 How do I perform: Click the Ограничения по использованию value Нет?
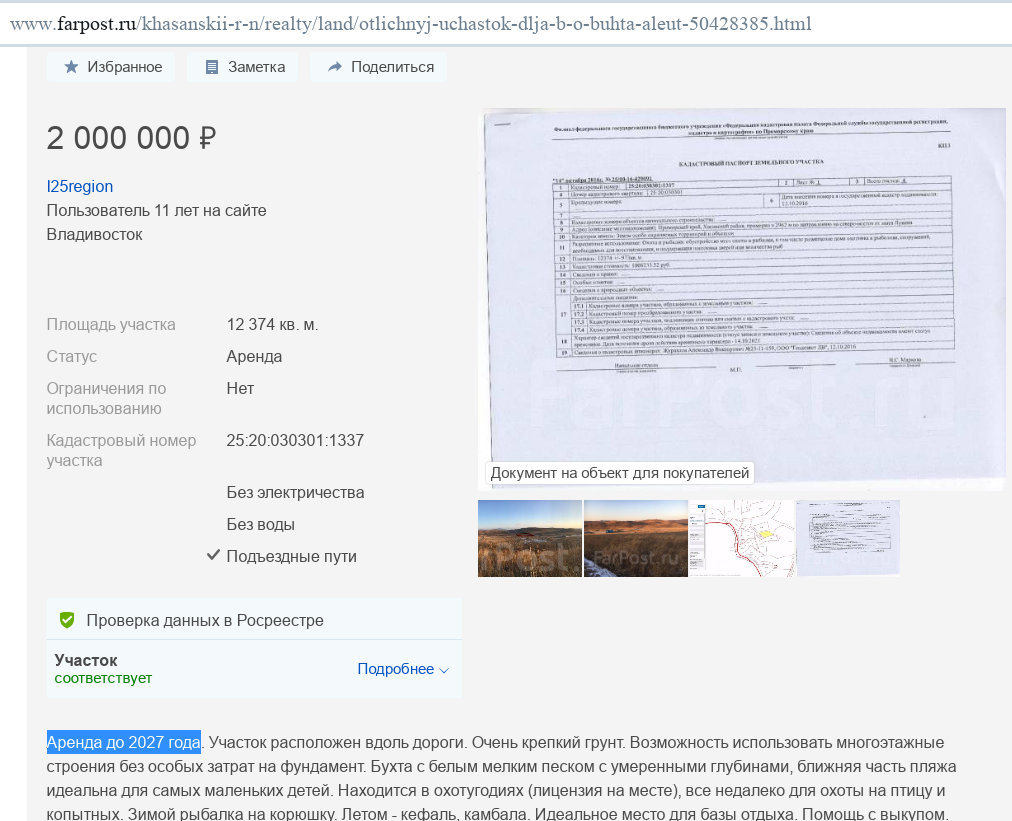point(240,389)
